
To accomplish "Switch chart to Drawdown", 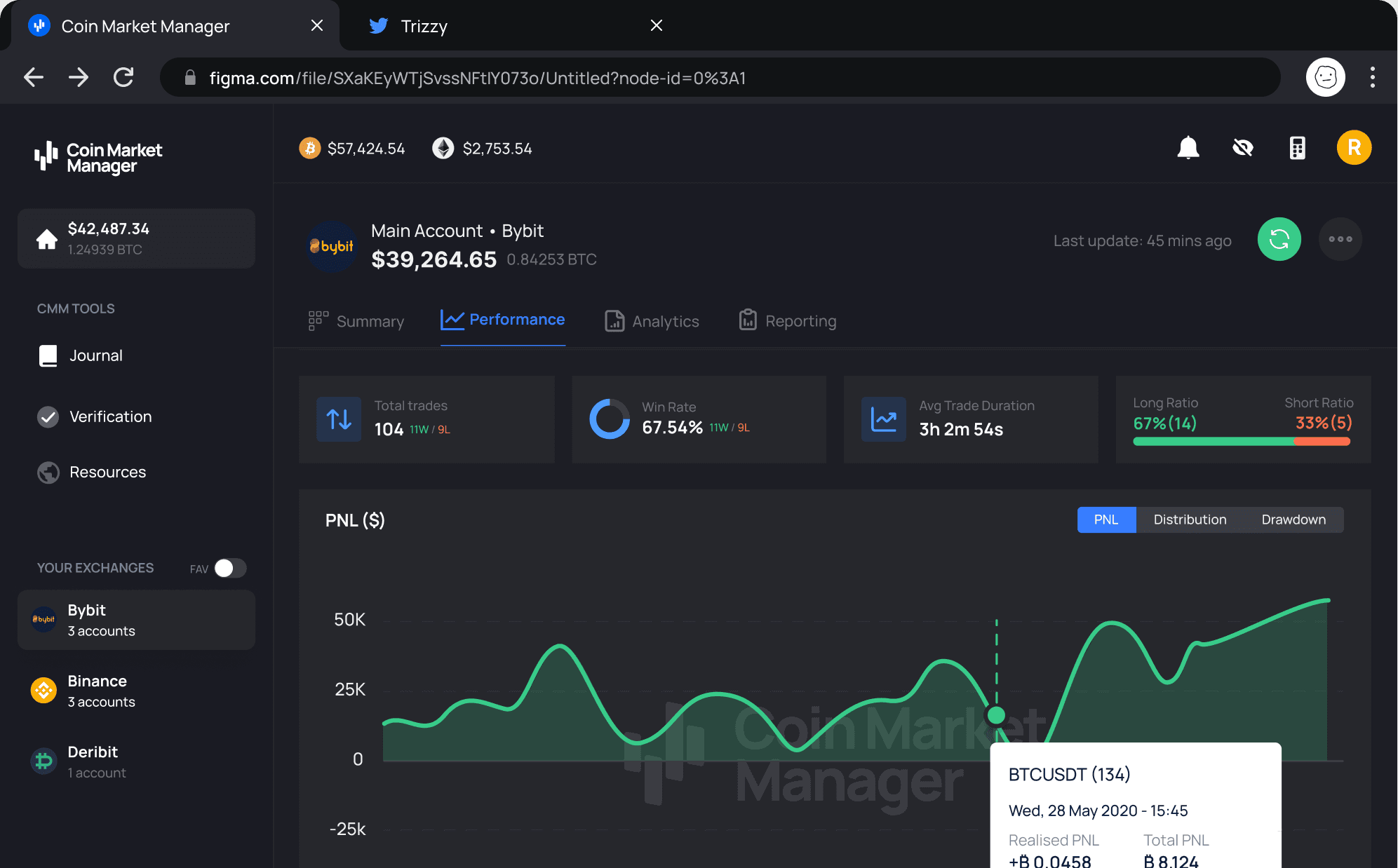I will click(1293, 520).
